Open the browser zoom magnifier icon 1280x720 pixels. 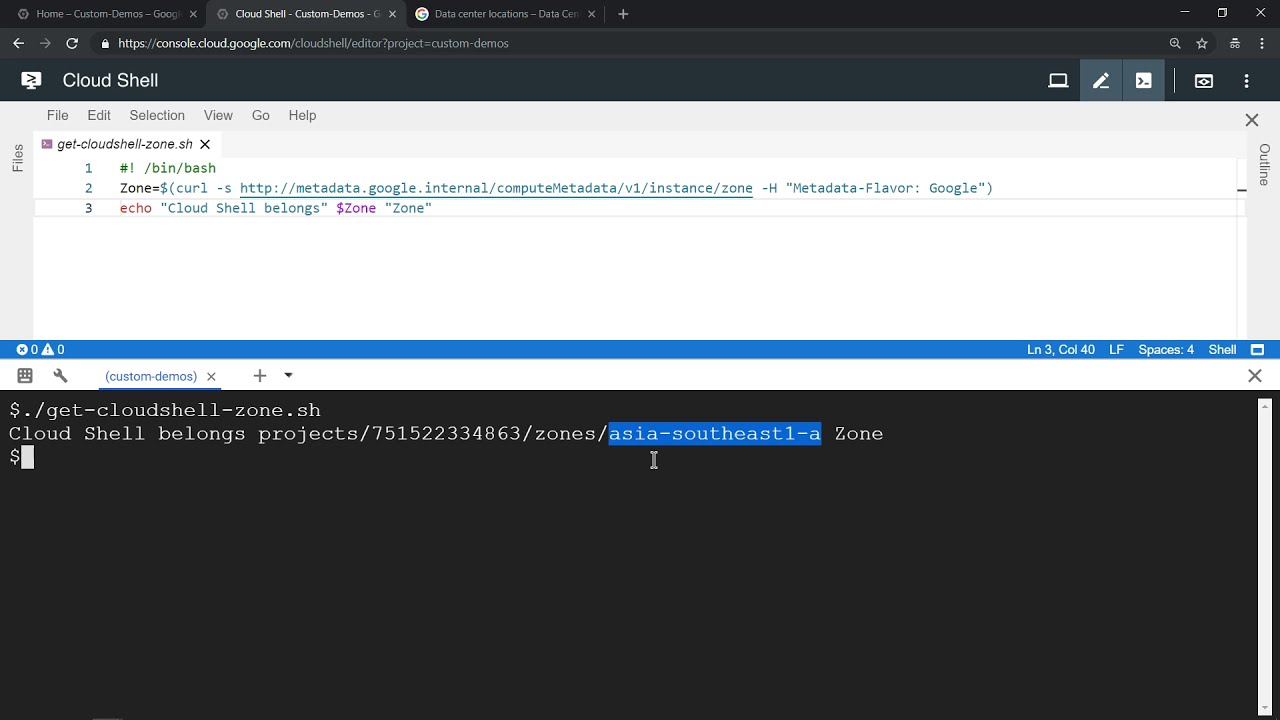tap(1175, 43)
